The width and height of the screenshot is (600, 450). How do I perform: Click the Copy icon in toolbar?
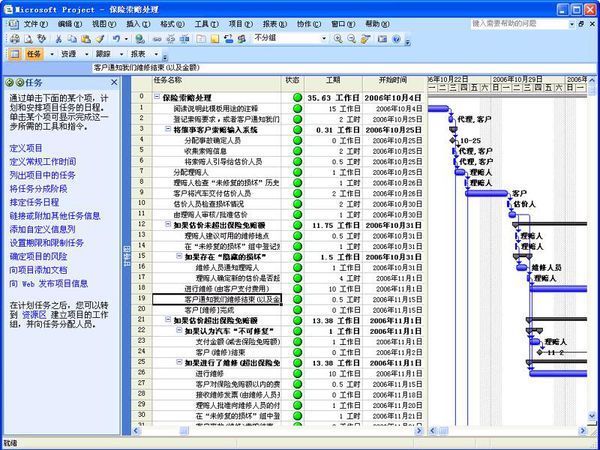pos(72,39)
